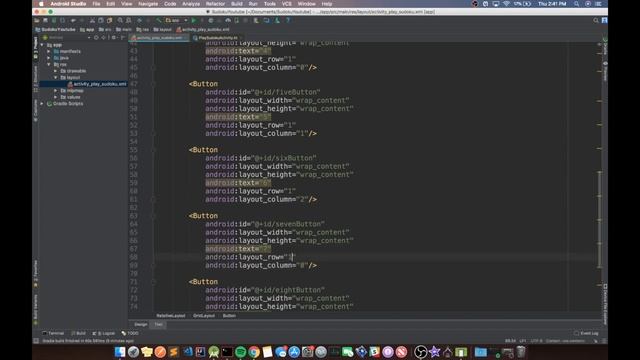Select the Text tab below editor
Screen dimensions: 640x360
tap(158, 324)
